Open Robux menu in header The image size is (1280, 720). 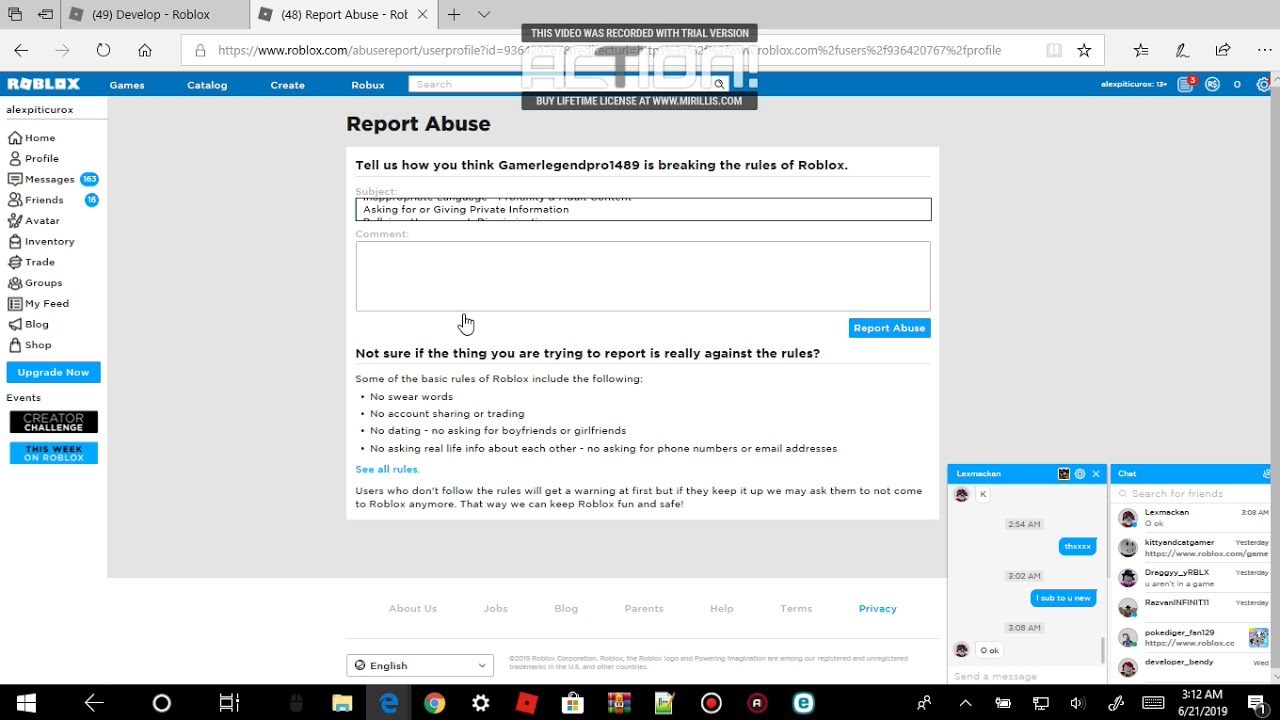(x=367, y=84)
